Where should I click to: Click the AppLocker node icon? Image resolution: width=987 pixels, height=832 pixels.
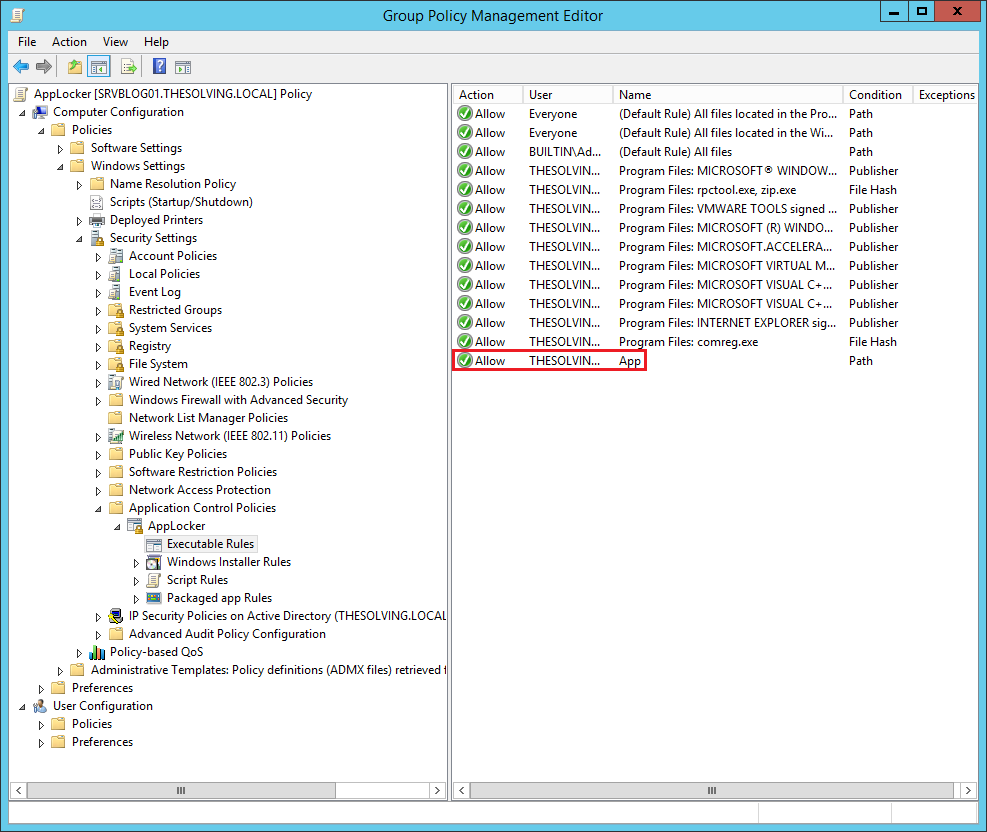(135, 526)
